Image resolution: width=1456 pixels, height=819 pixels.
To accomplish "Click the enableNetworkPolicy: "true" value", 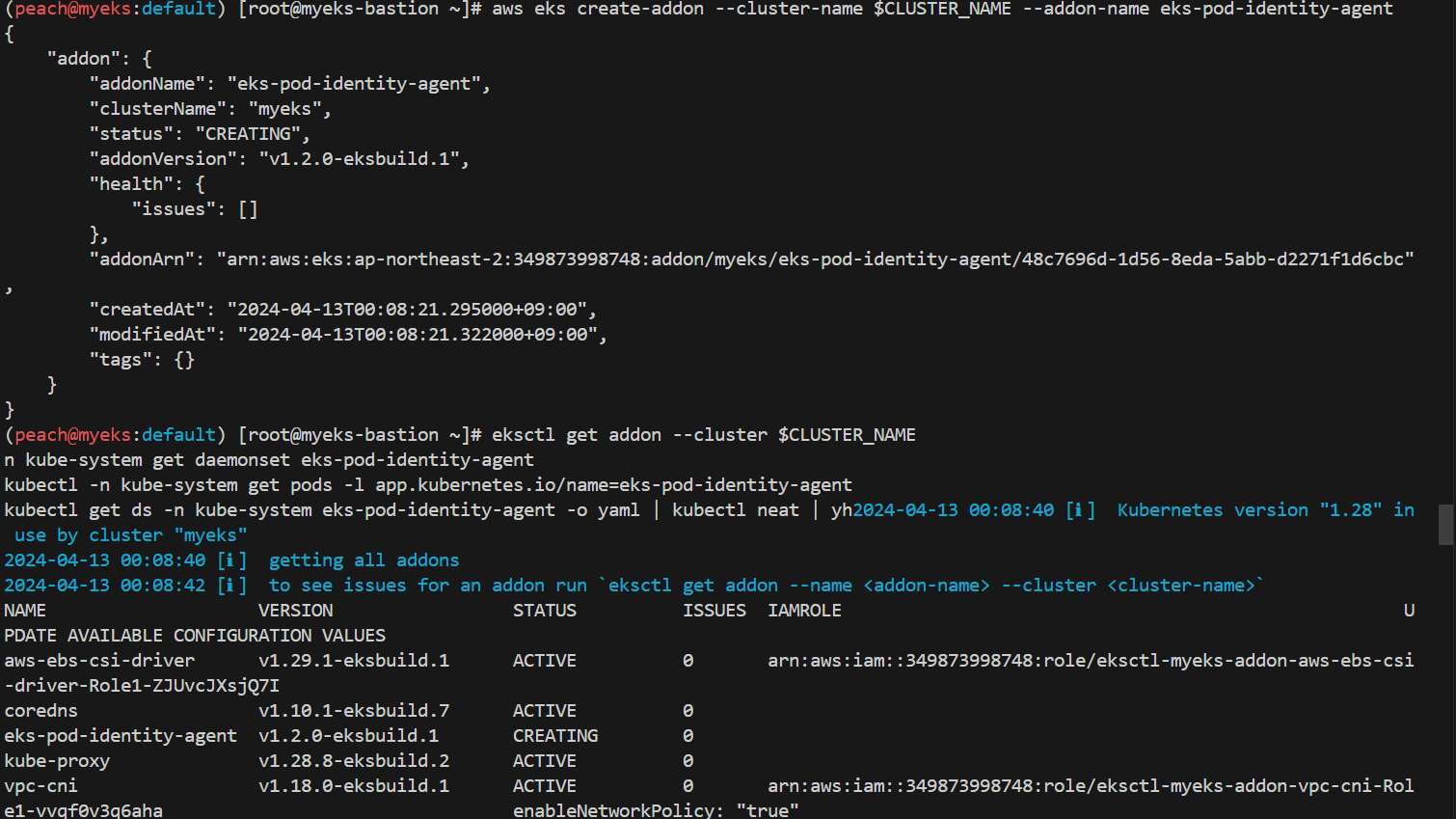I will [656, 810].
